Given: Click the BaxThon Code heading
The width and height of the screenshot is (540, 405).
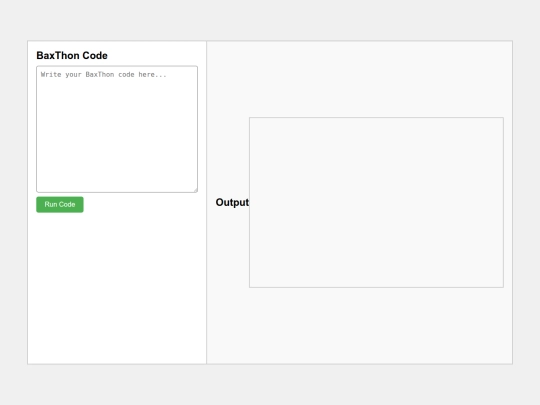Looking at the screenshot, I should (x=72, y=55).
